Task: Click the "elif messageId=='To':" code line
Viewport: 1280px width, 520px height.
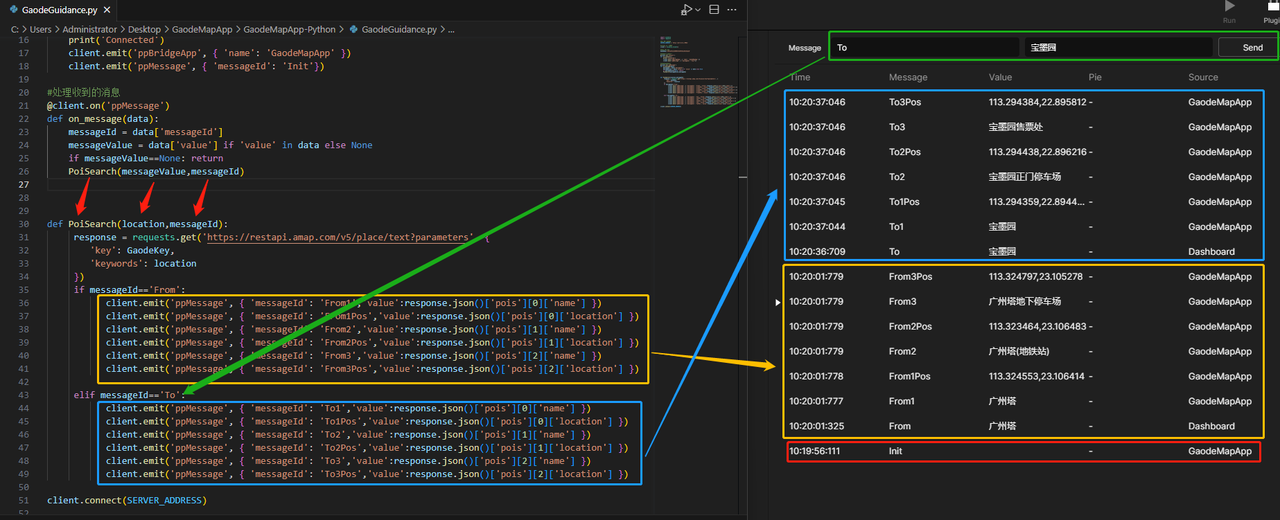Action: [x=129, y=395]
